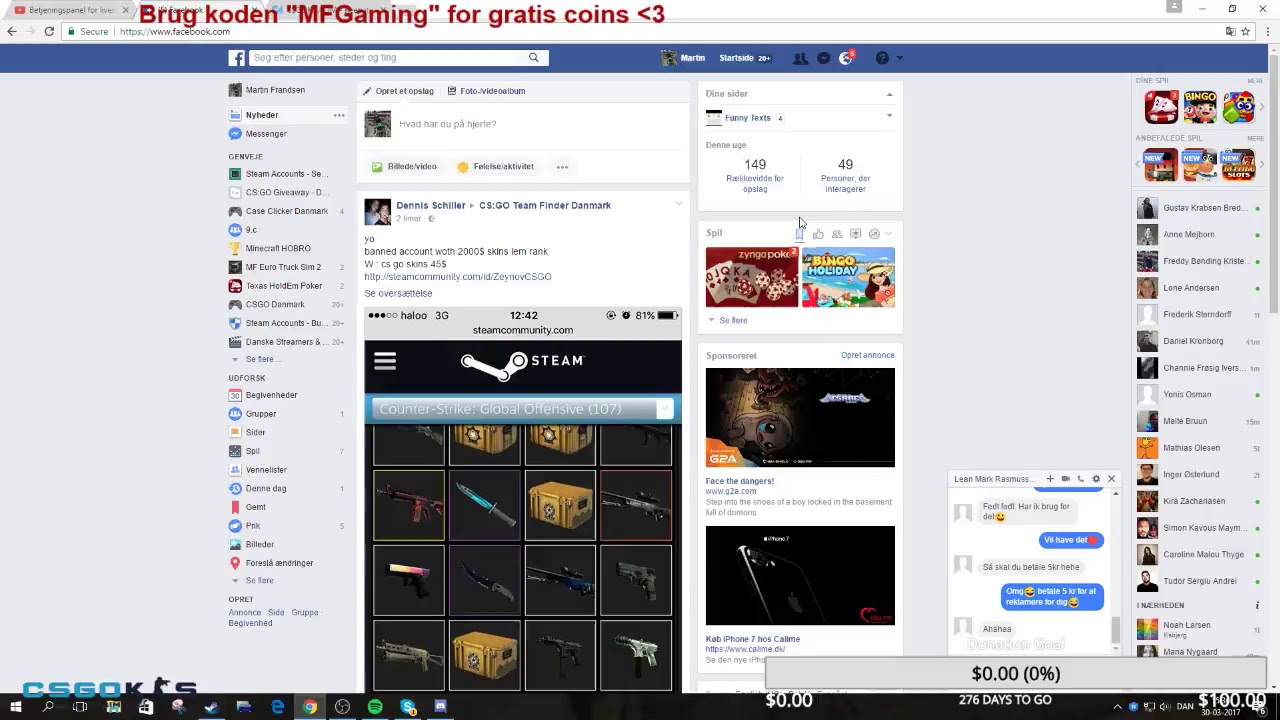Open steamcommunity.com link in post
Image resolution: width=1280 pixels, height=720 pixels.
pos(458,277)
